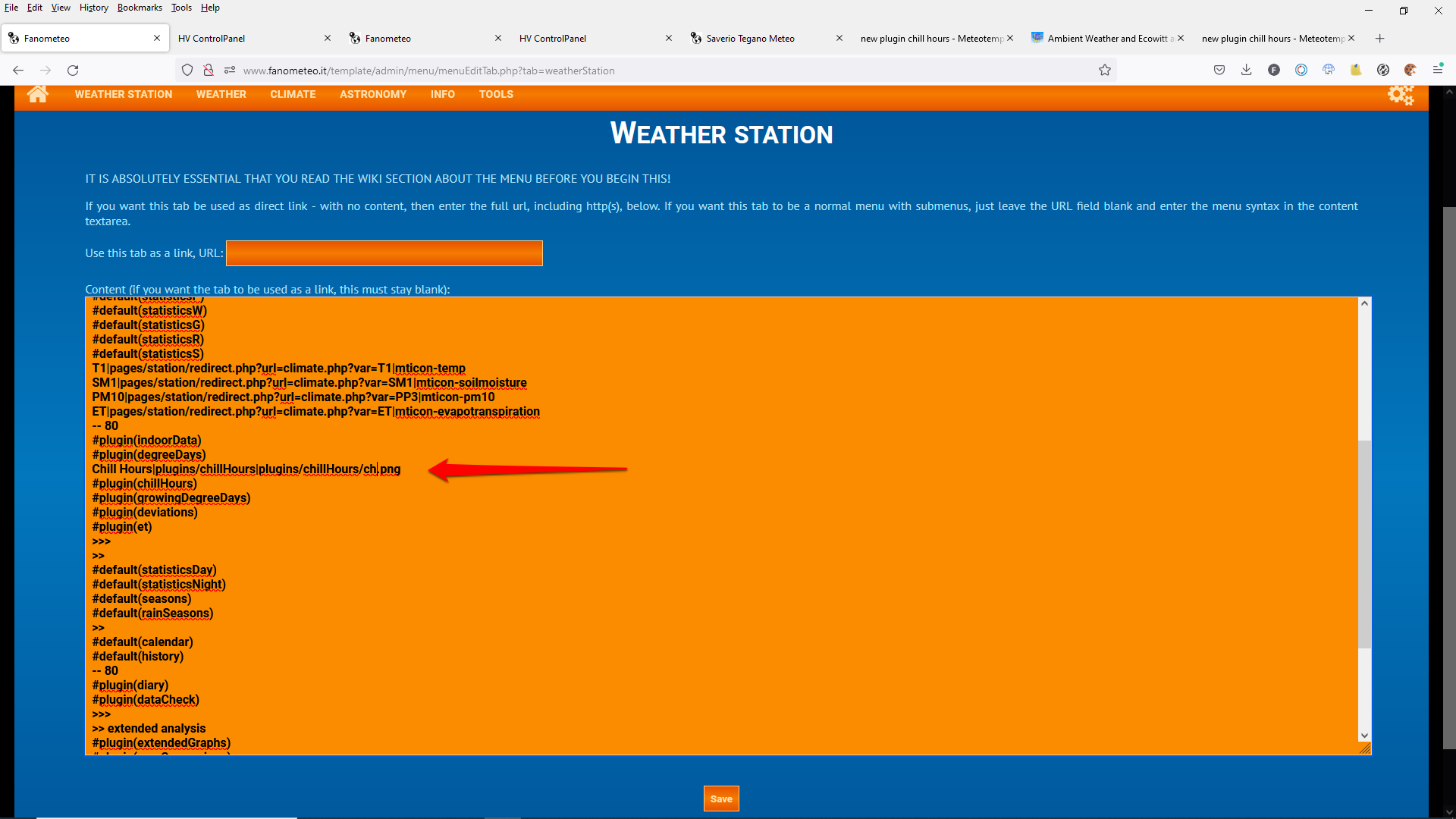Click the #default(statisticsDay) line

155,570
